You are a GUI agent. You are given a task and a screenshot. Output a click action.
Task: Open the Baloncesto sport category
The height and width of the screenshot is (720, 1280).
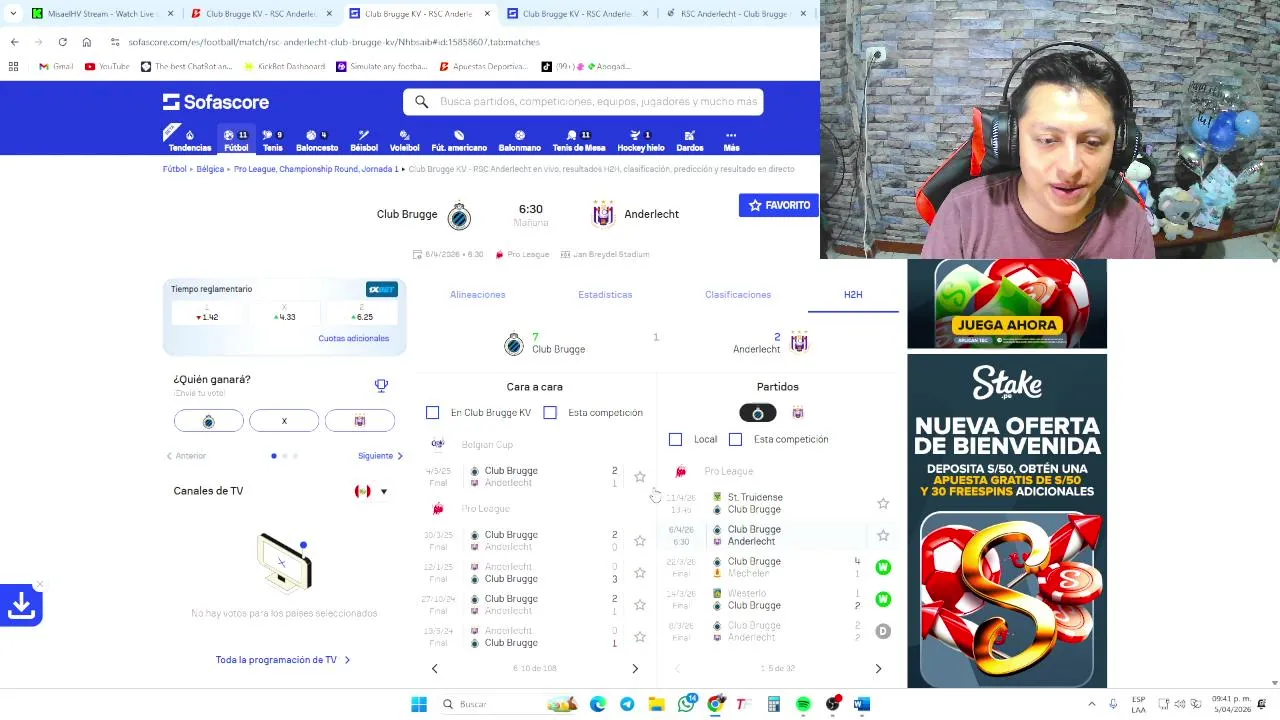(316, 140)
